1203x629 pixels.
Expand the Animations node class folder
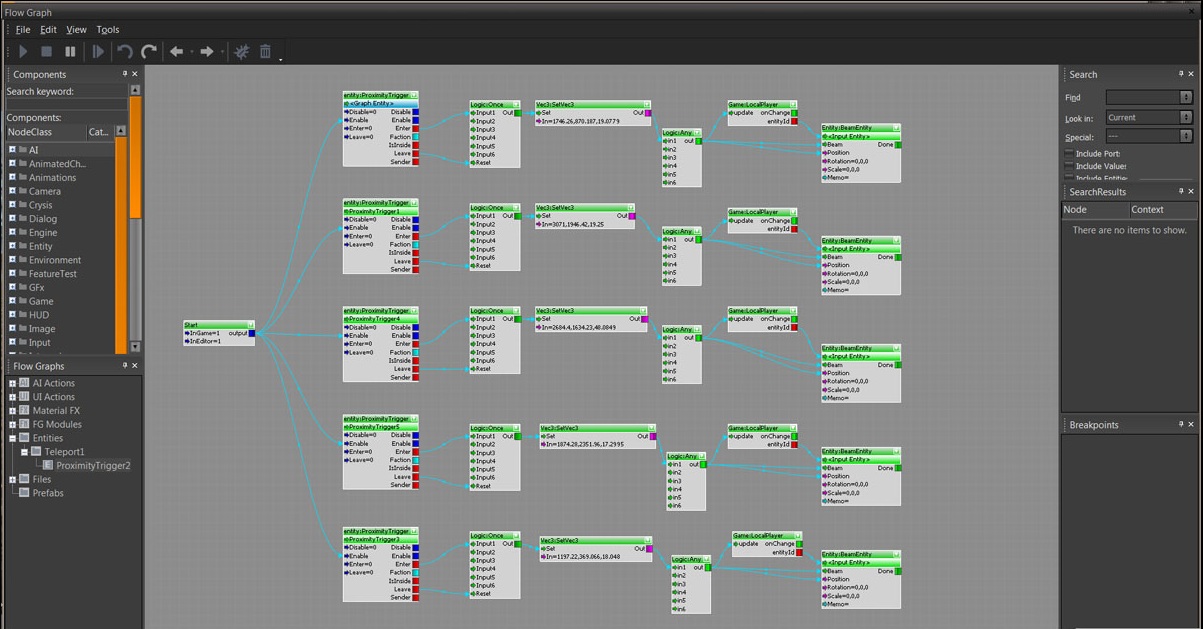(x=13, y=177)
